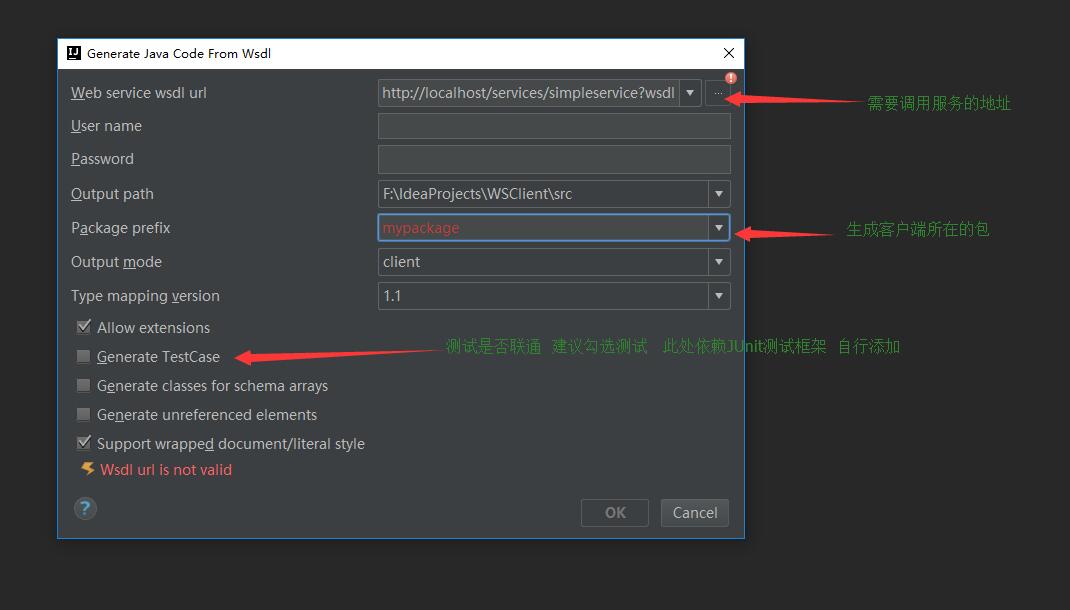This screenshot has height=610, width=1070.
Task: Click the 'Web service wsdl url' label
Action: [139, 93]
